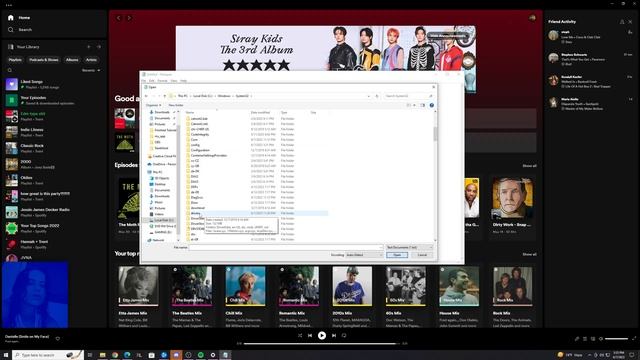
Task: Click the Search System32 box
Action: [408, 96]
